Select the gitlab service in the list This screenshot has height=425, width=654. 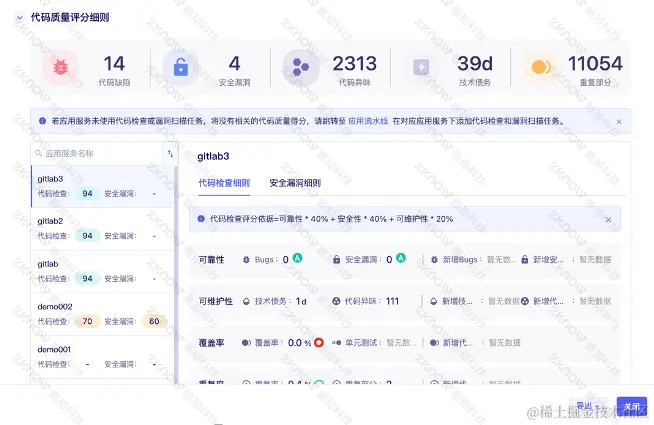tap(102, 272)
